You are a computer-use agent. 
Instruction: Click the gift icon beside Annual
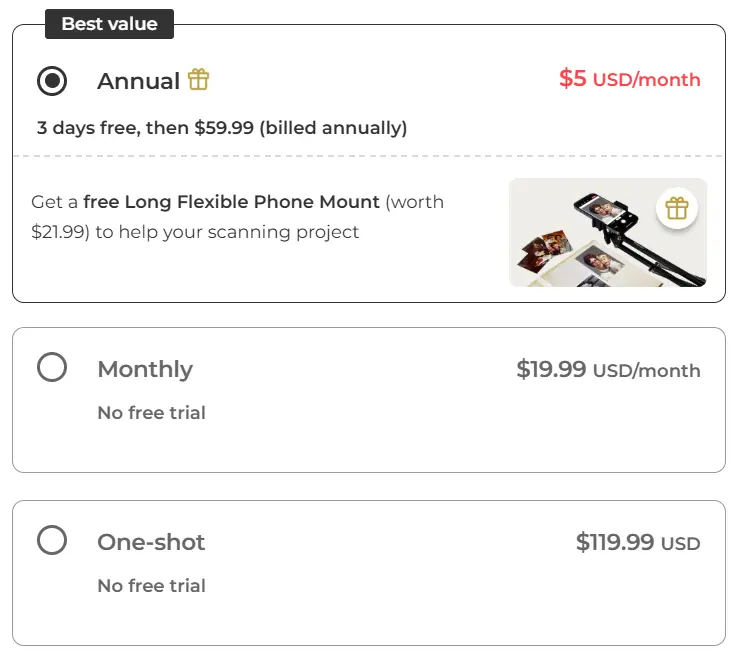[199, 80]
